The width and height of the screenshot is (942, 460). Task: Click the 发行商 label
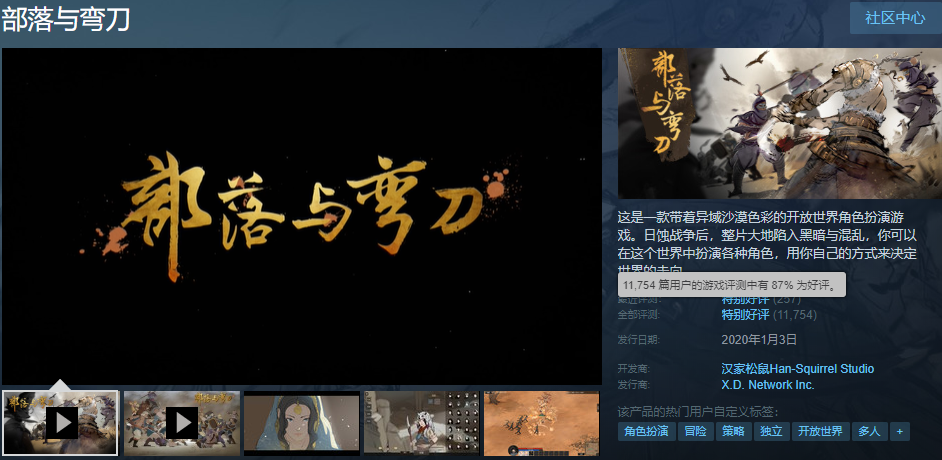pos(634,384)
